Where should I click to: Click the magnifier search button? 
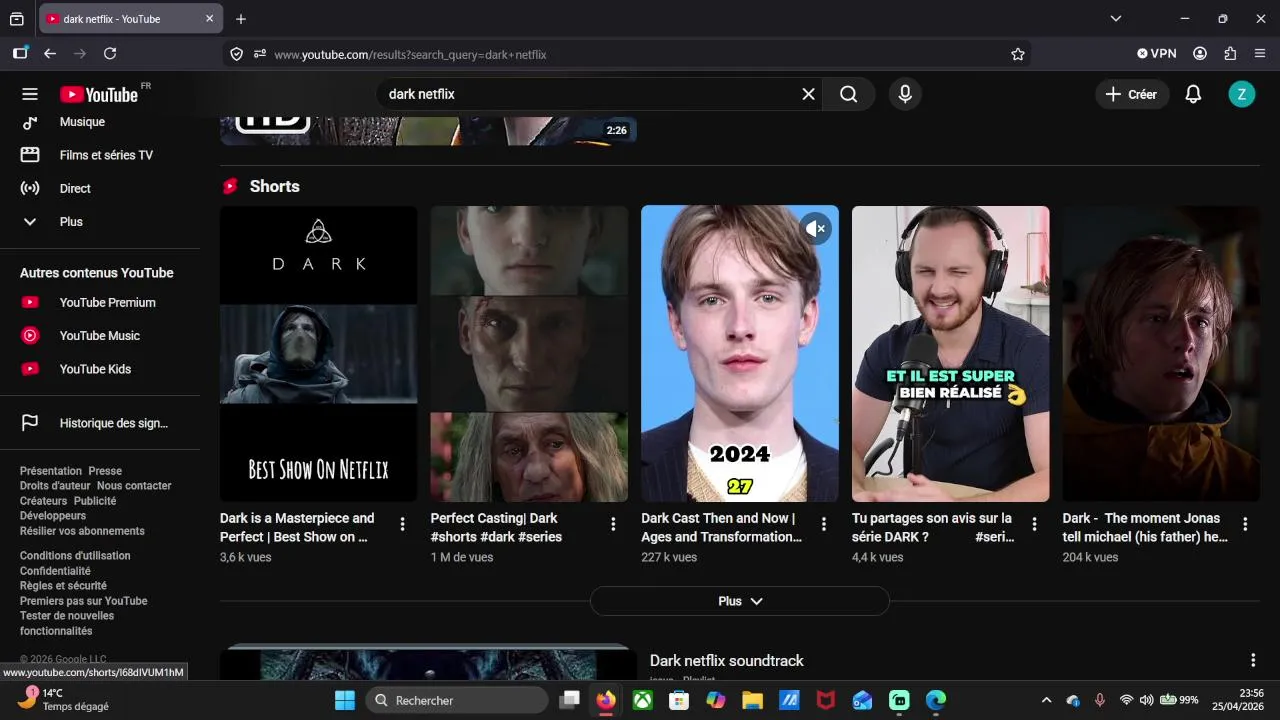(x=849, y=94)
